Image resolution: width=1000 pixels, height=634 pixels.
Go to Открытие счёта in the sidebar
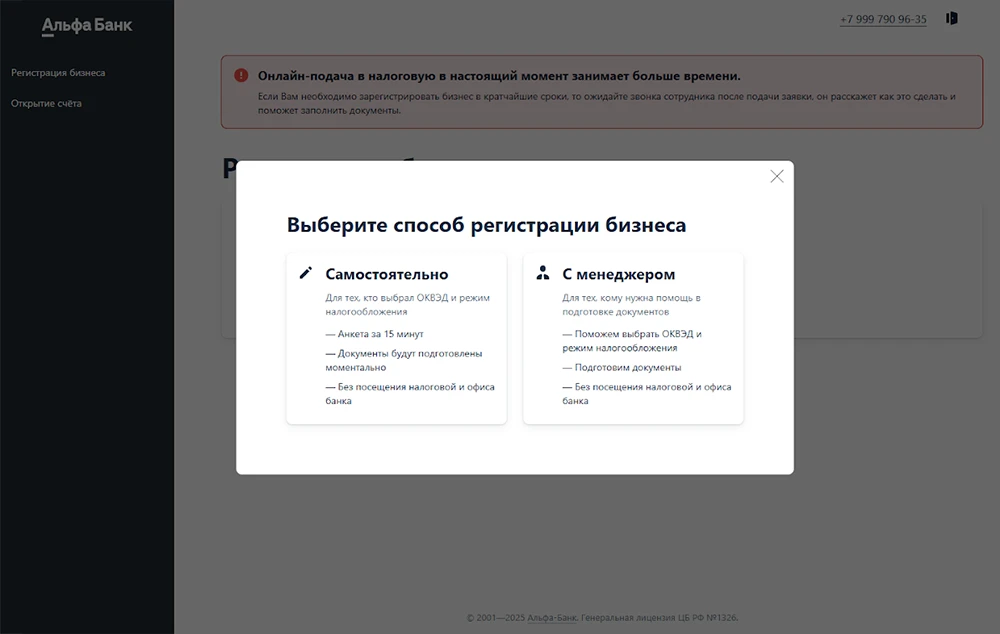46,103
